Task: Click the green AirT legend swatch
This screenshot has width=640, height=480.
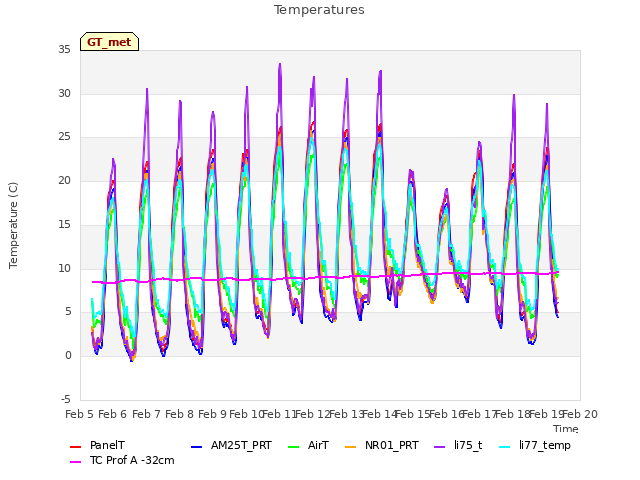Action: tap(293, 447)
